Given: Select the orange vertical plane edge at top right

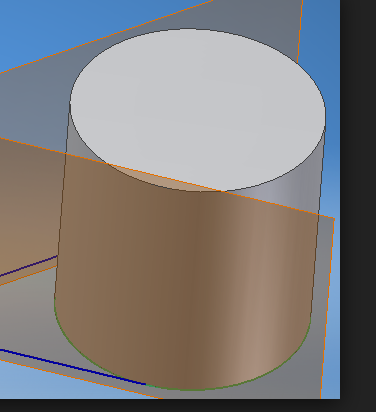Looking at the screenshot, I should 300,32.
